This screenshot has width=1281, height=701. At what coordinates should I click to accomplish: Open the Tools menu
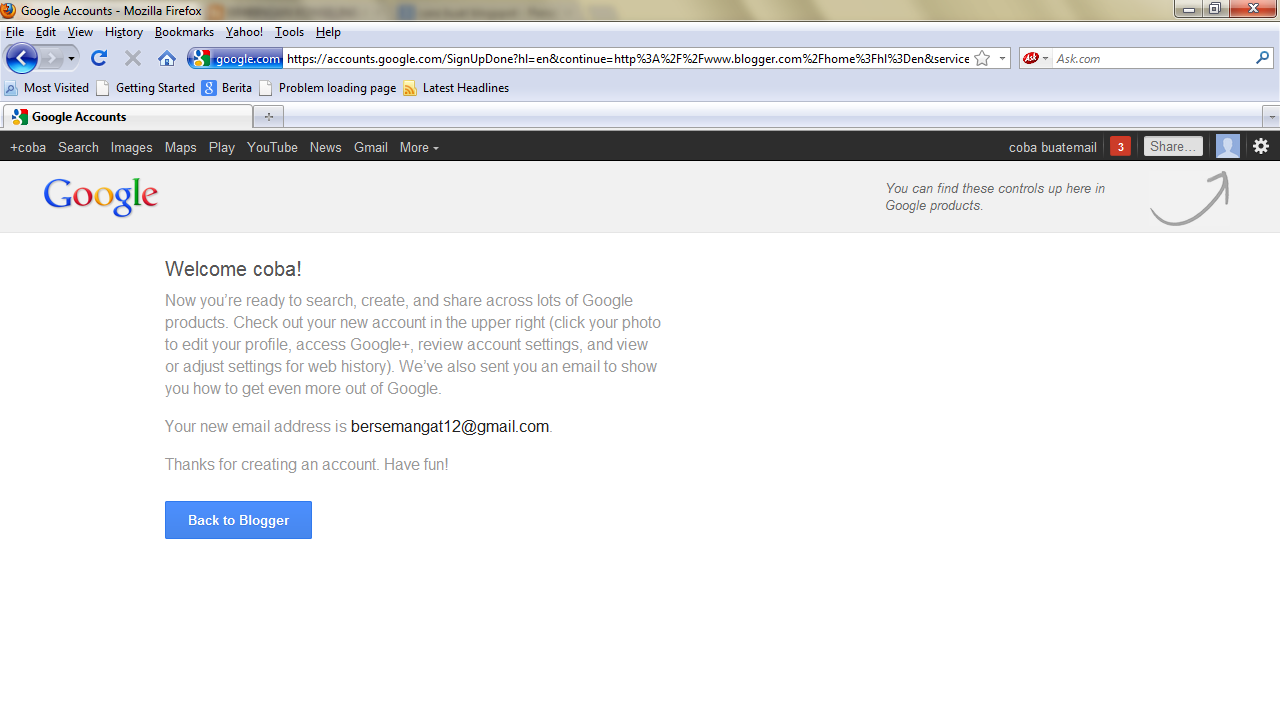[290, 32]
